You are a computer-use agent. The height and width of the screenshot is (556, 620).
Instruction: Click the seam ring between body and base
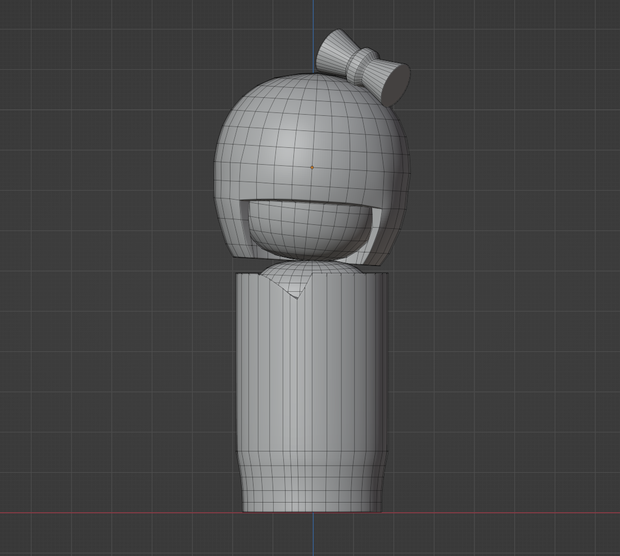coord(312,450)
